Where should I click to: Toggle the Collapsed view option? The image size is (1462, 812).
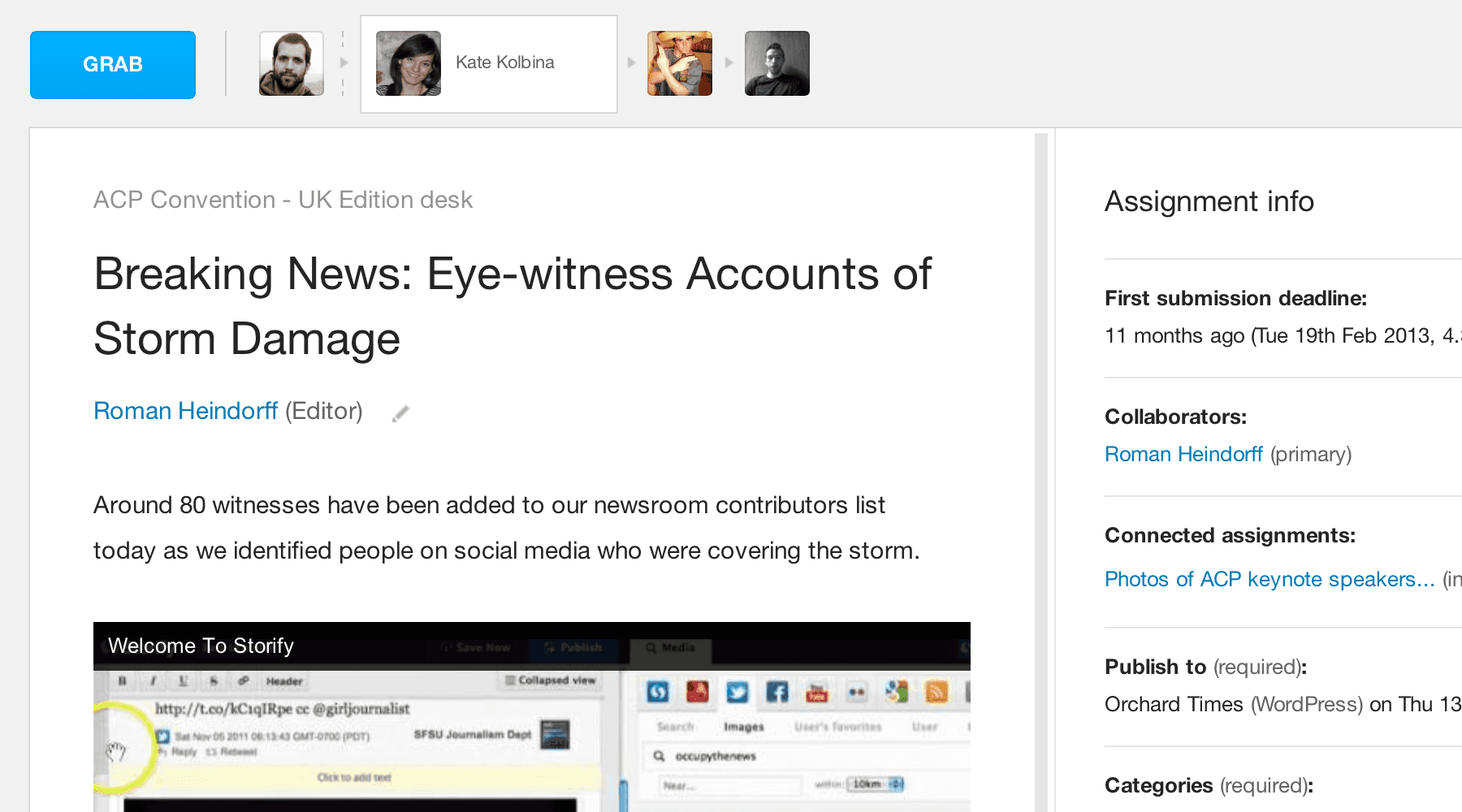pyautogui.click(x=551, y=680)
